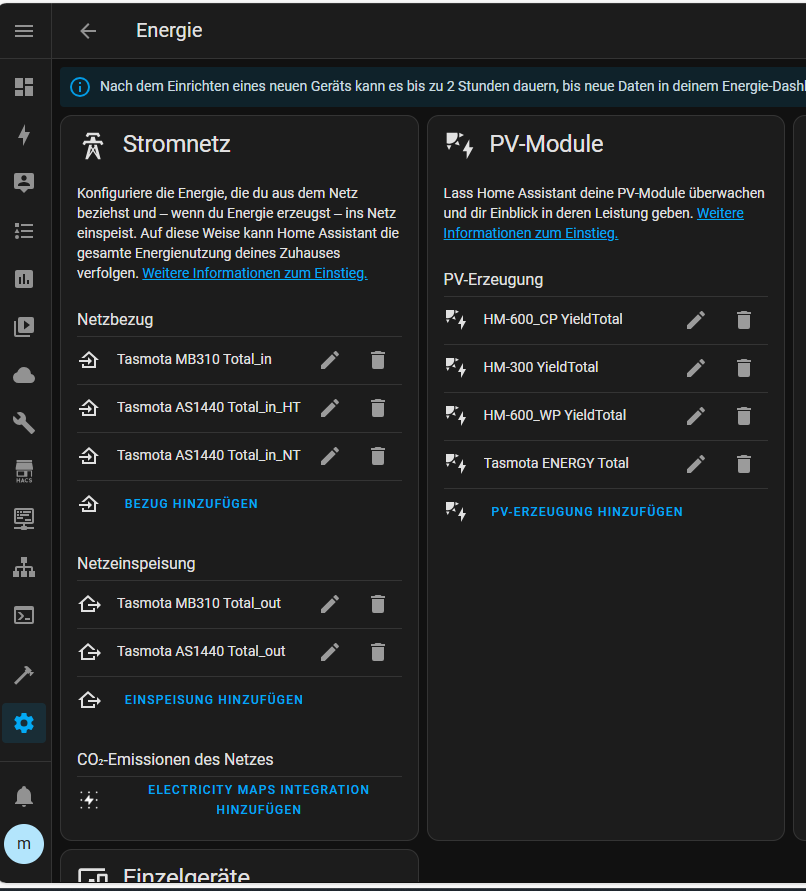Open HACS from the sidebar
The width and height of the screenshot is (806, 891).
click(x=24, y=471)
